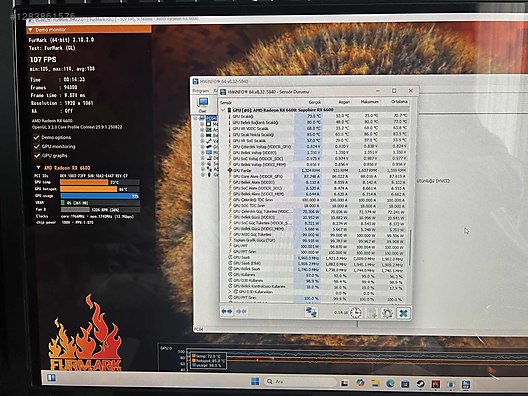
Task: Click the GPU temp orange bar in FurMark
Action: click(84, 182)
